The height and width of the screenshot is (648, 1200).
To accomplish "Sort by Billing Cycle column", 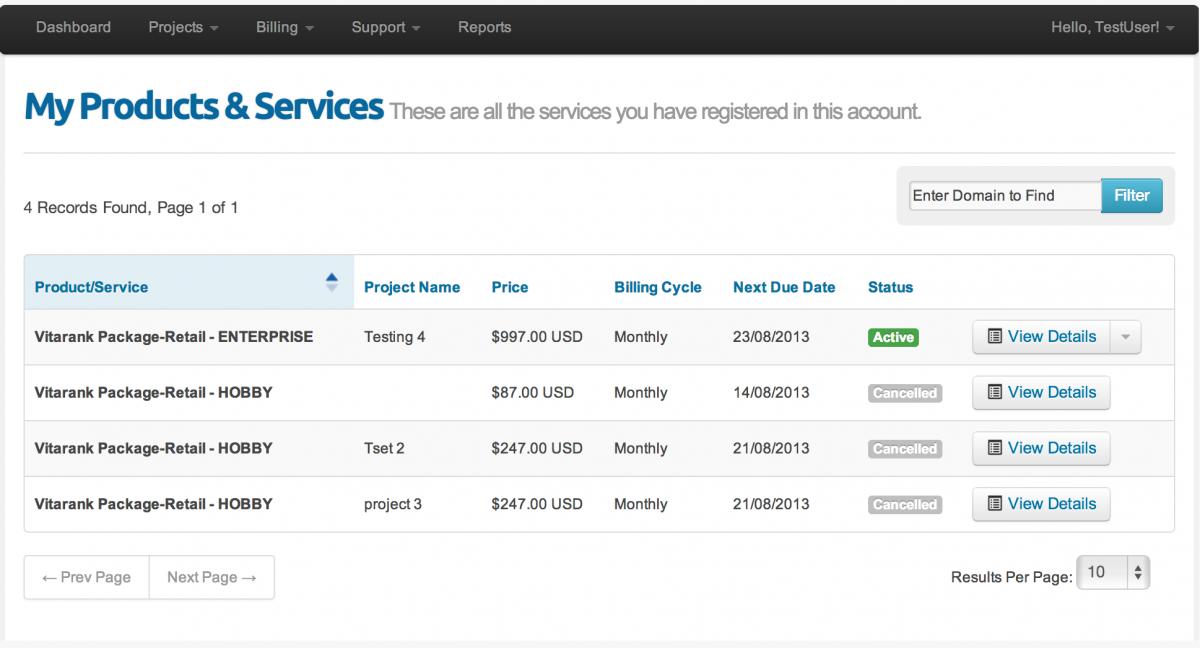I will 658,287.
